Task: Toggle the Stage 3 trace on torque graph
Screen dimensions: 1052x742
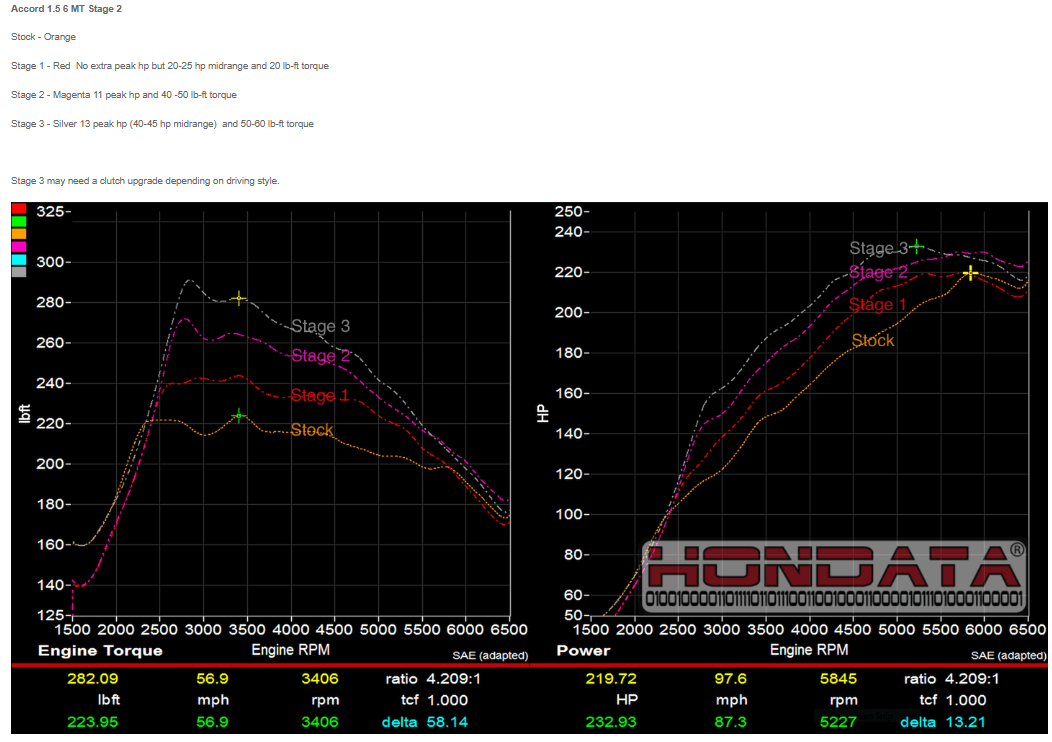Action: click(320, 326)
